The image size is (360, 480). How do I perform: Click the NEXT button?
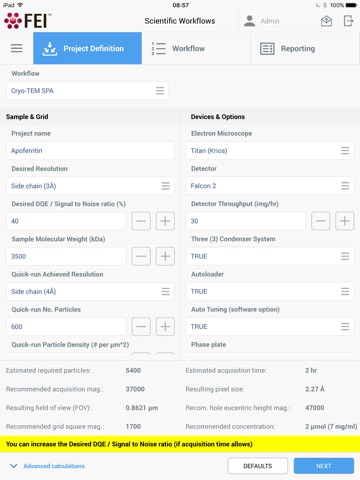tap(324, 466)
